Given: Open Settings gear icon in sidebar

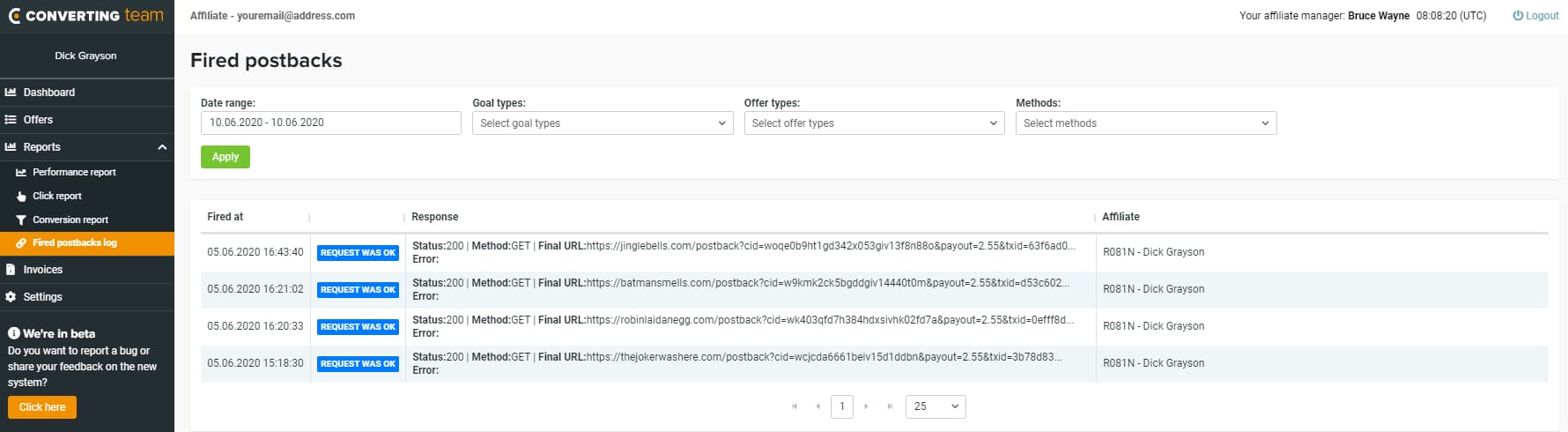Looking at the screenshot, I should (11, 297).
